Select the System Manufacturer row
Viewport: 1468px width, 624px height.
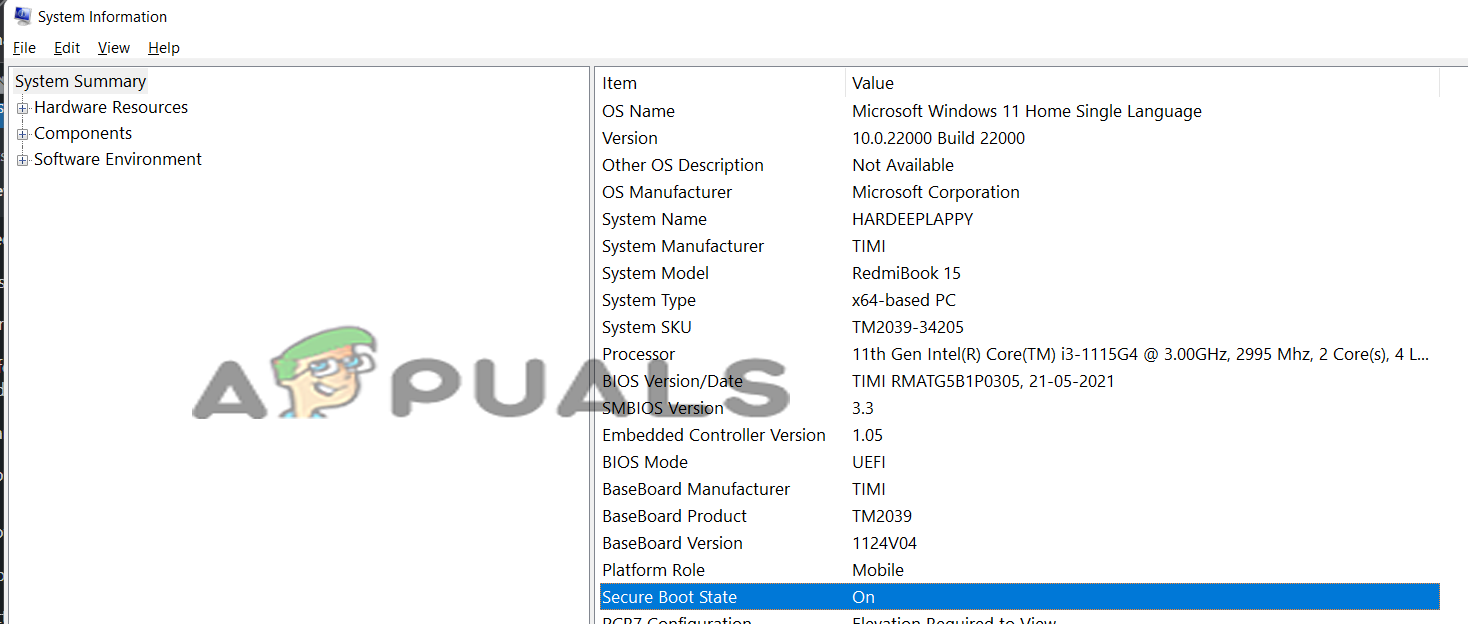tap(1019, 246)
